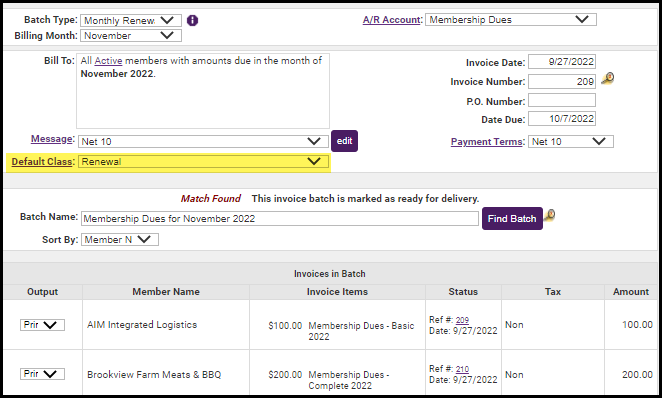Expand the A/R Account Membership Dues dropdown
This screenshot has width=662, height=398.
(511, 19)
